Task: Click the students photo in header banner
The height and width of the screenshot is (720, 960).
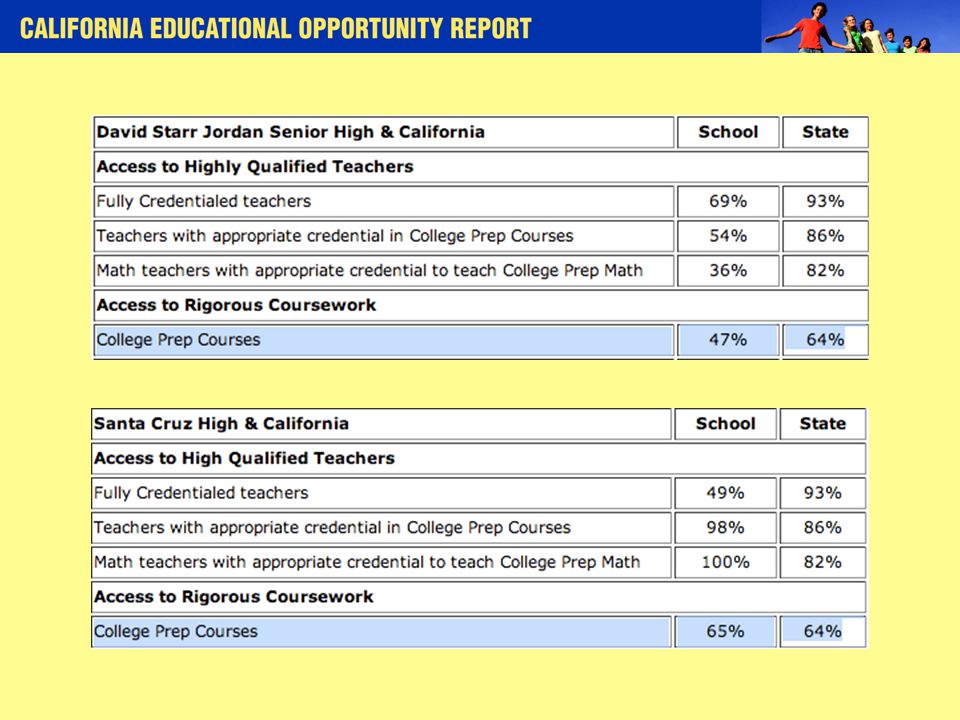Action: click(860, 26)
